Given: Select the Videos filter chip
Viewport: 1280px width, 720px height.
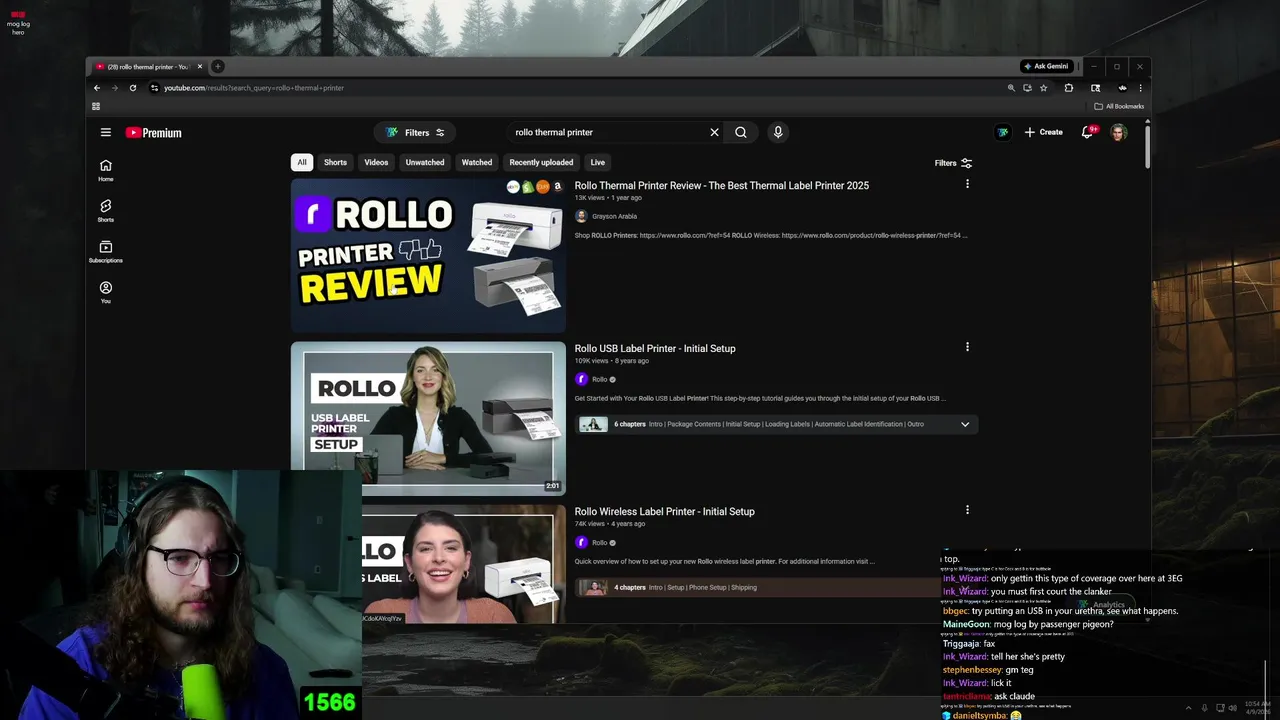Looking at the screenshot, I should point(376,162).
